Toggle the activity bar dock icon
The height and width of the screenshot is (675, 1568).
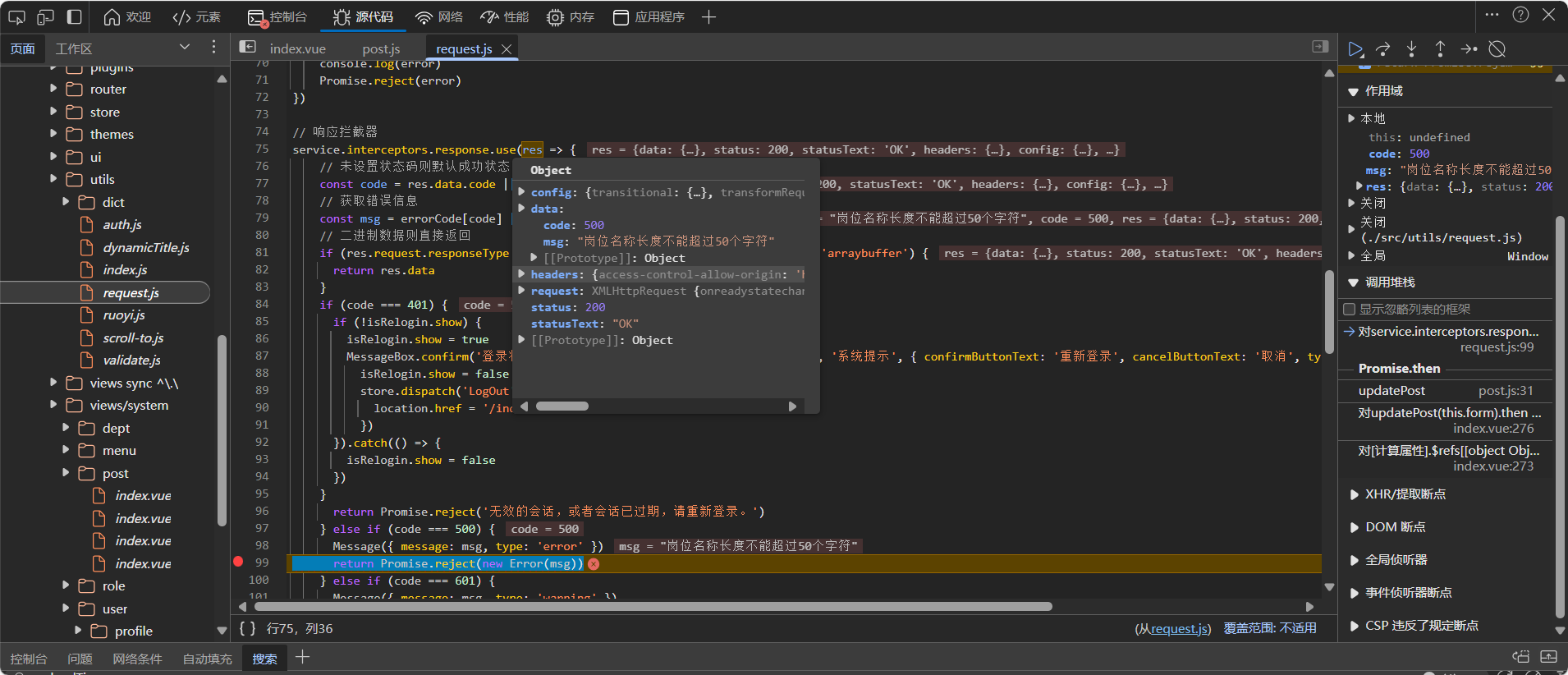74,16
